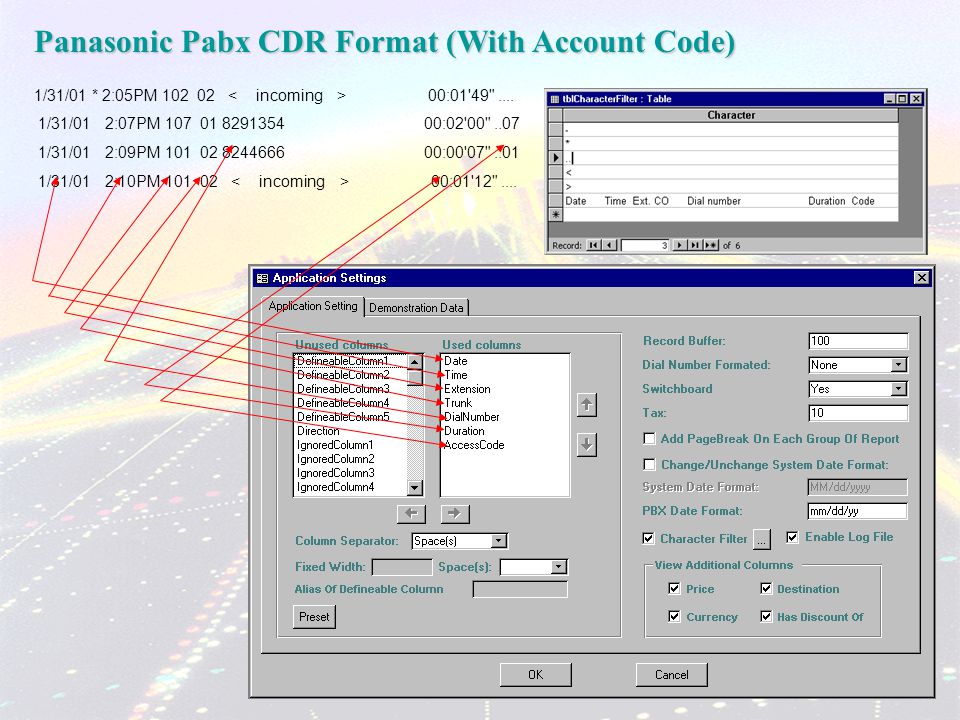The width and height of the screenshot is (960, 720).
Task: Switch to Demonstration Data tab
Action: click(x=416, y=307)
